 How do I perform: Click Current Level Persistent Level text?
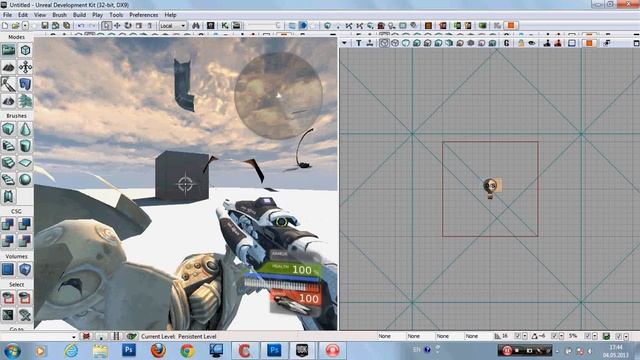179,336
